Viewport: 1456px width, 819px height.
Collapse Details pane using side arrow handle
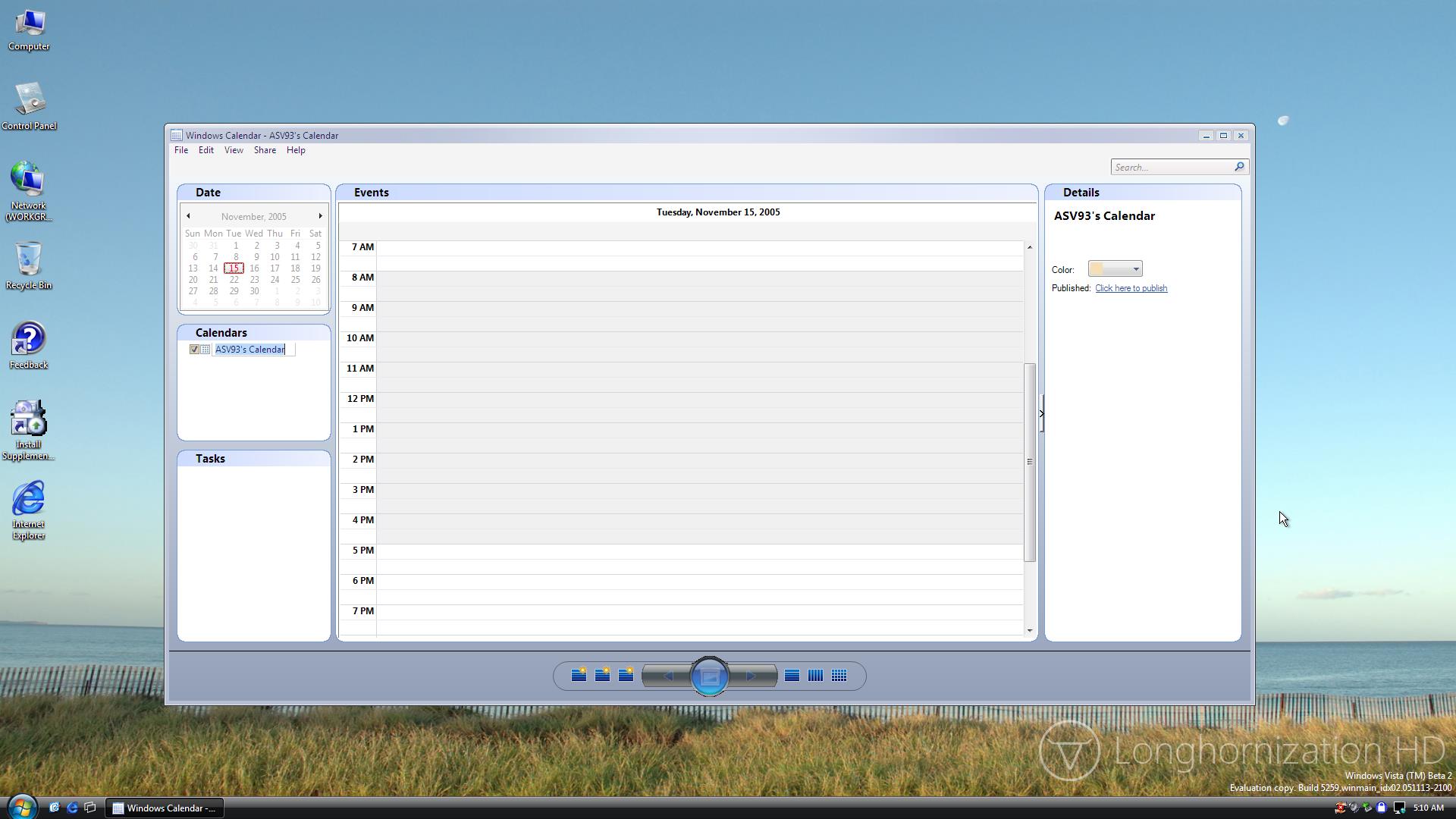[x=1041, y=414]
